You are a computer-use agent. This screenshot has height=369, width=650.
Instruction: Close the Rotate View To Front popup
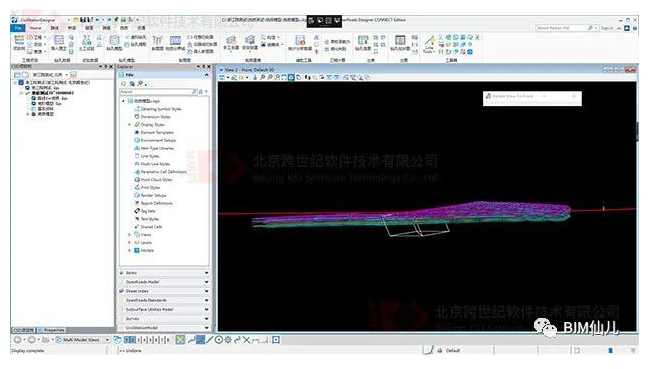[574, 96]
